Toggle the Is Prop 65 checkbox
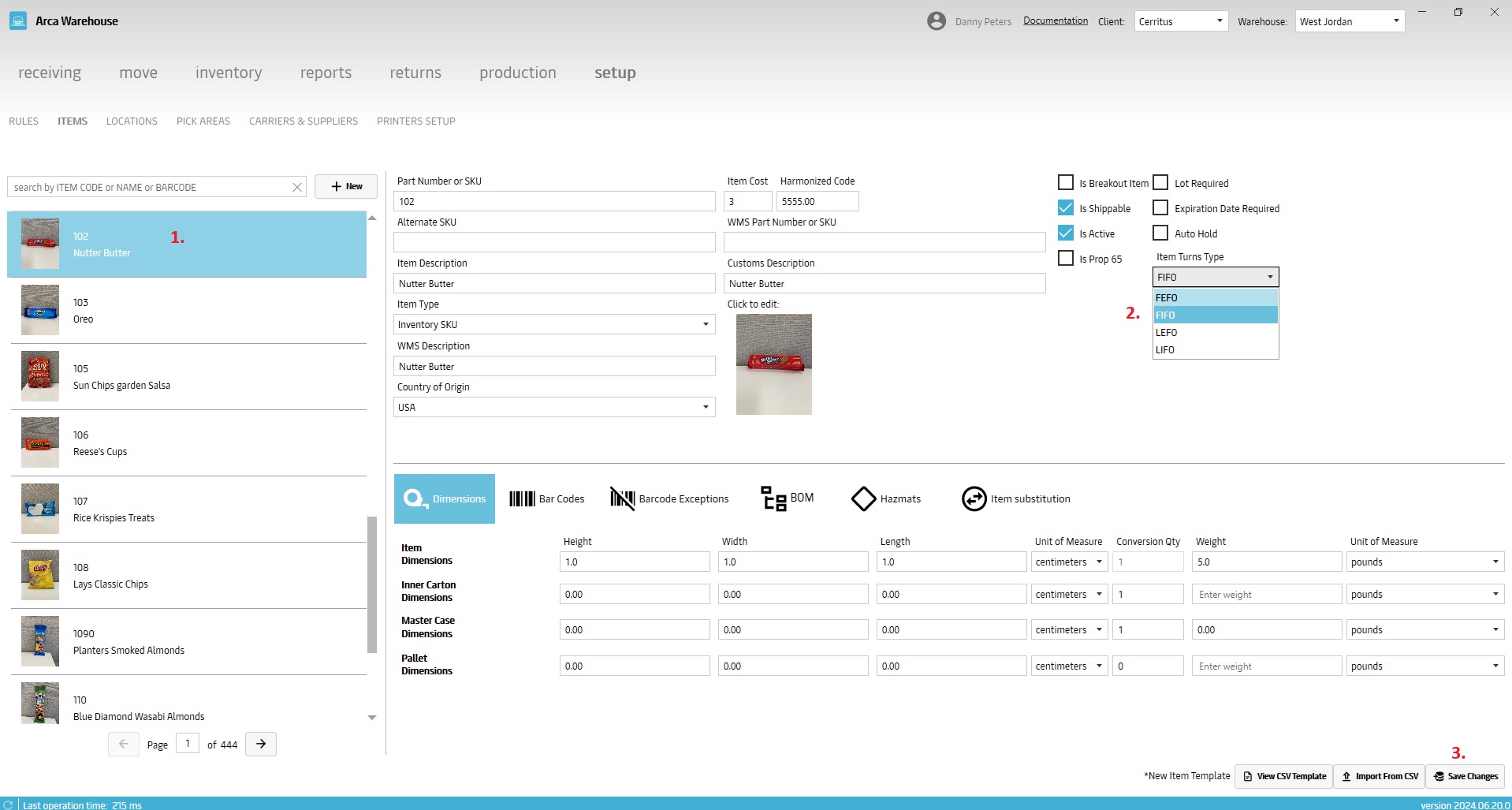Image resolution: width=1512 pixels, height=810 pixels. coord(1066,258)
